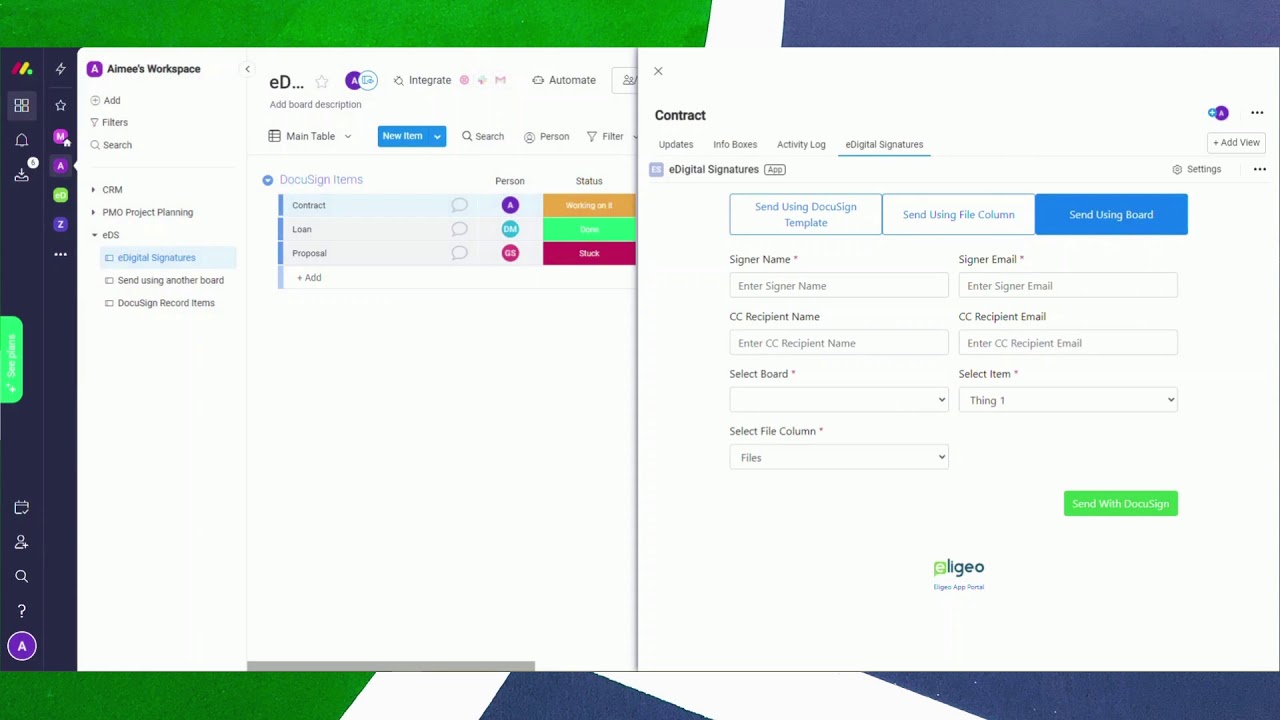Open the Main Table view dropdown

pos(348,136)
